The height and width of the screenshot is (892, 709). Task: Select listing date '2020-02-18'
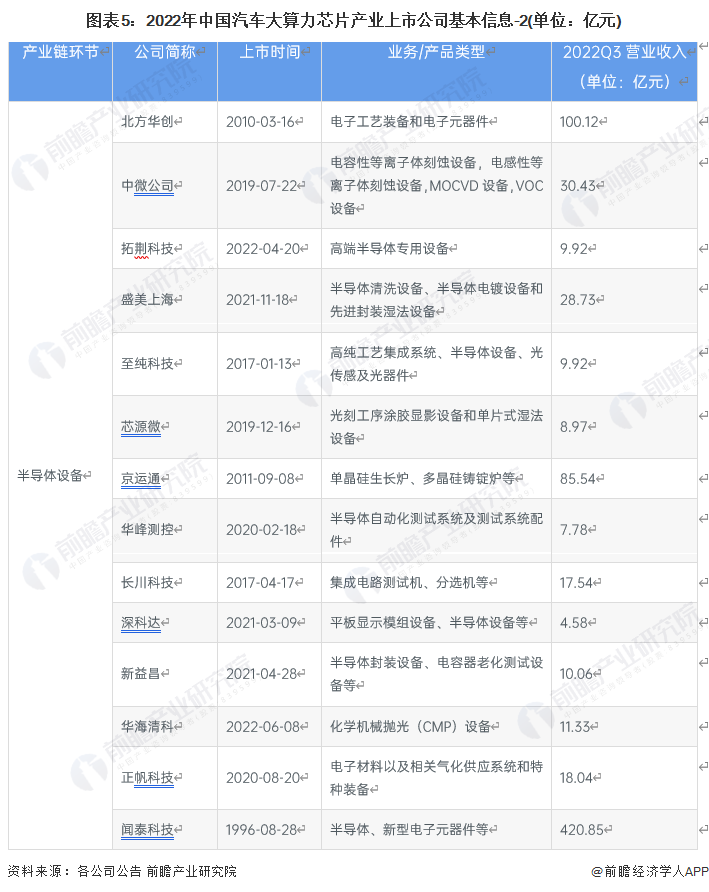[x=262, y=530]
